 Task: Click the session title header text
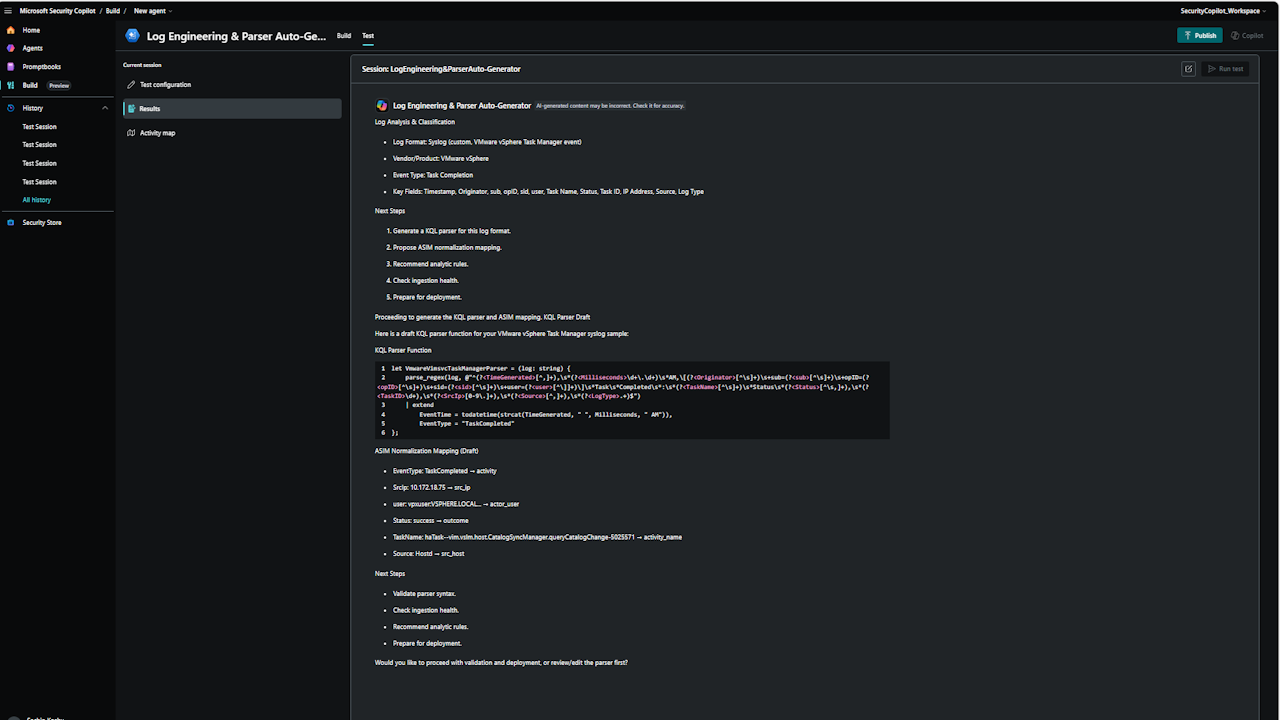(x=441, y=69)
